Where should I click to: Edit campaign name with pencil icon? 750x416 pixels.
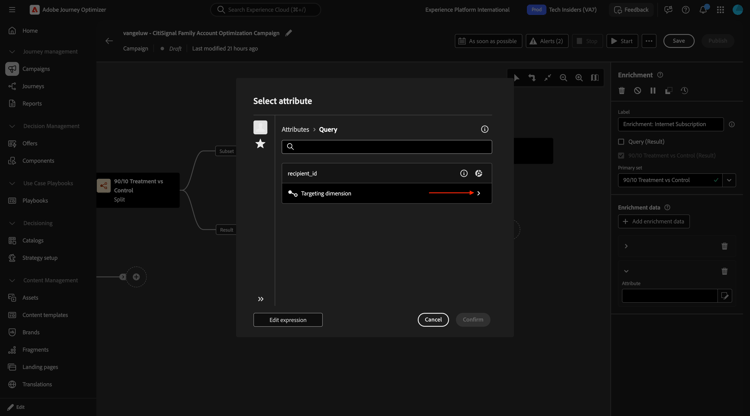tap(288, 33)
